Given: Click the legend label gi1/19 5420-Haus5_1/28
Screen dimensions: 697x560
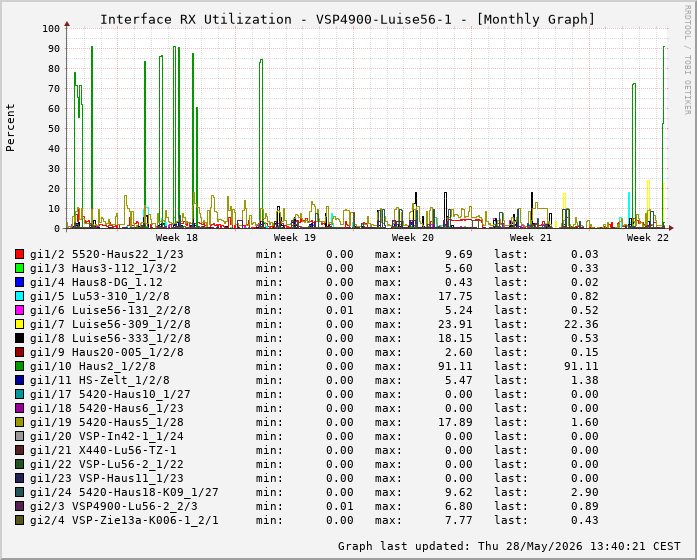Looking at the screenshot, I should pos(107,422).
